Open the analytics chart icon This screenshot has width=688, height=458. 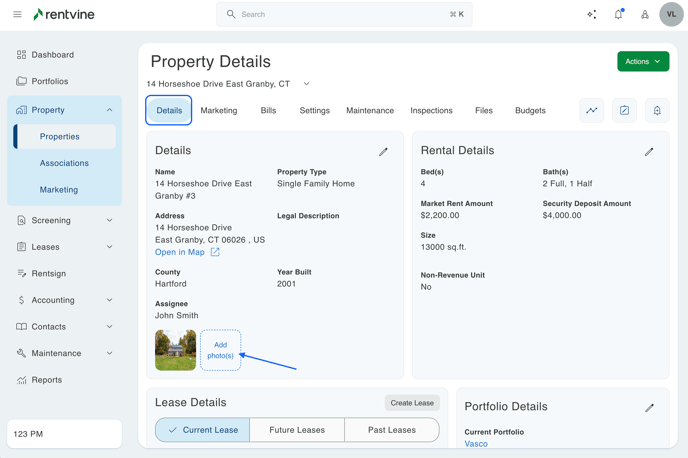(x=592, y=111)
